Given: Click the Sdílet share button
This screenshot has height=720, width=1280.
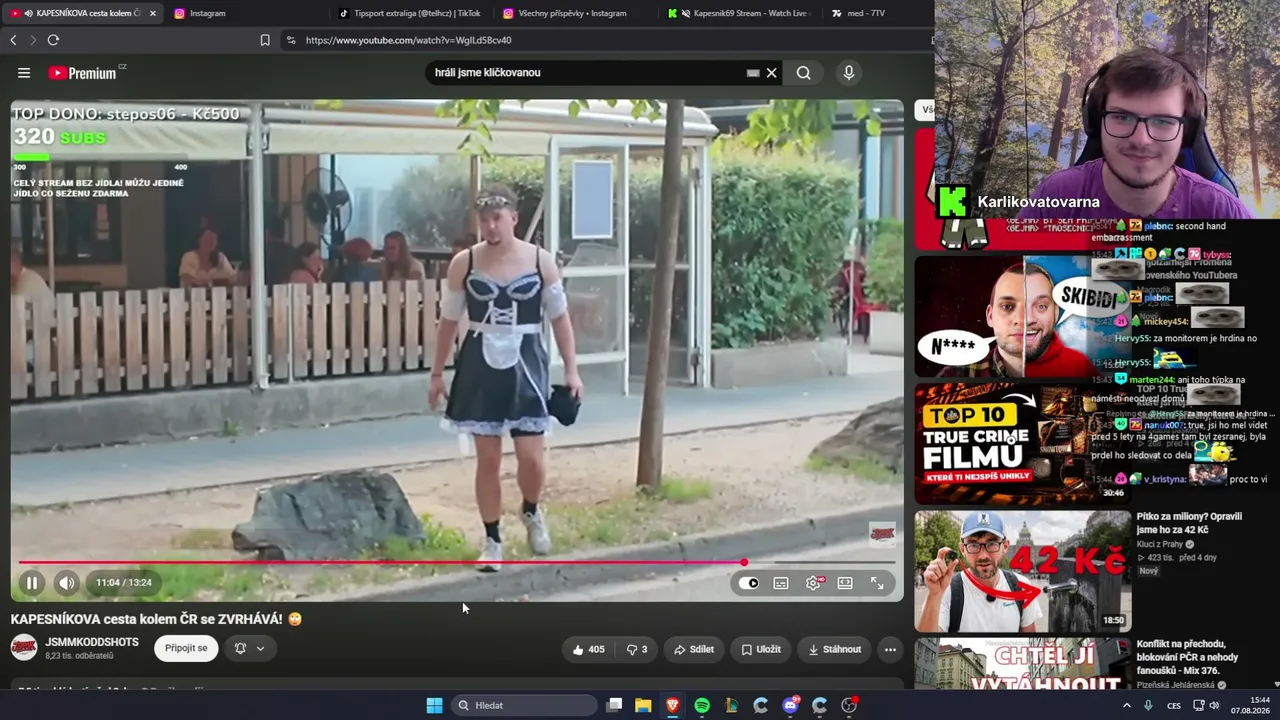Looking at the screenshot, I should coord(694,649).
